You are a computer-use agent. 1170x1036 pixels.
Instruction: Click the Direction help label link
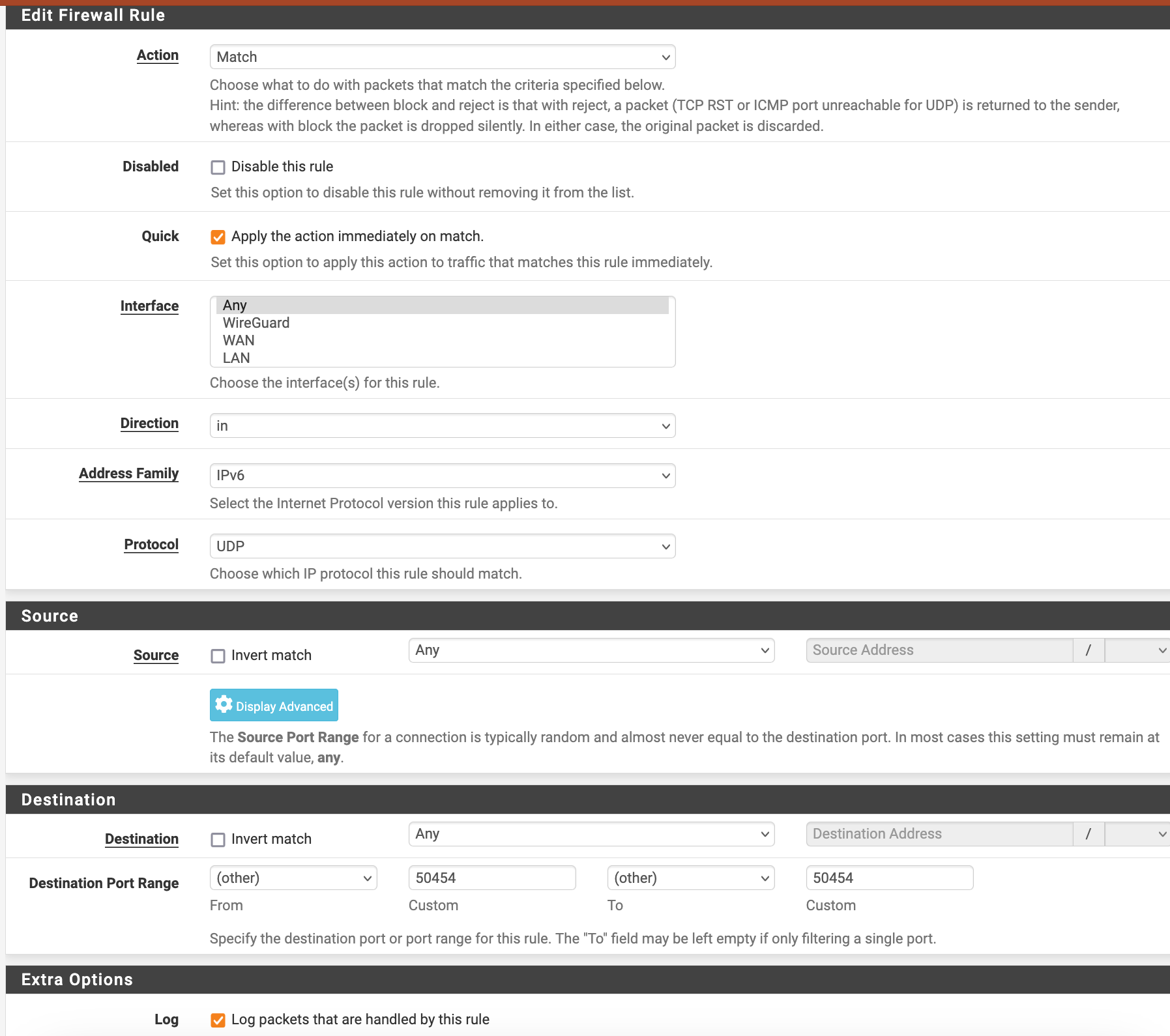149,424
